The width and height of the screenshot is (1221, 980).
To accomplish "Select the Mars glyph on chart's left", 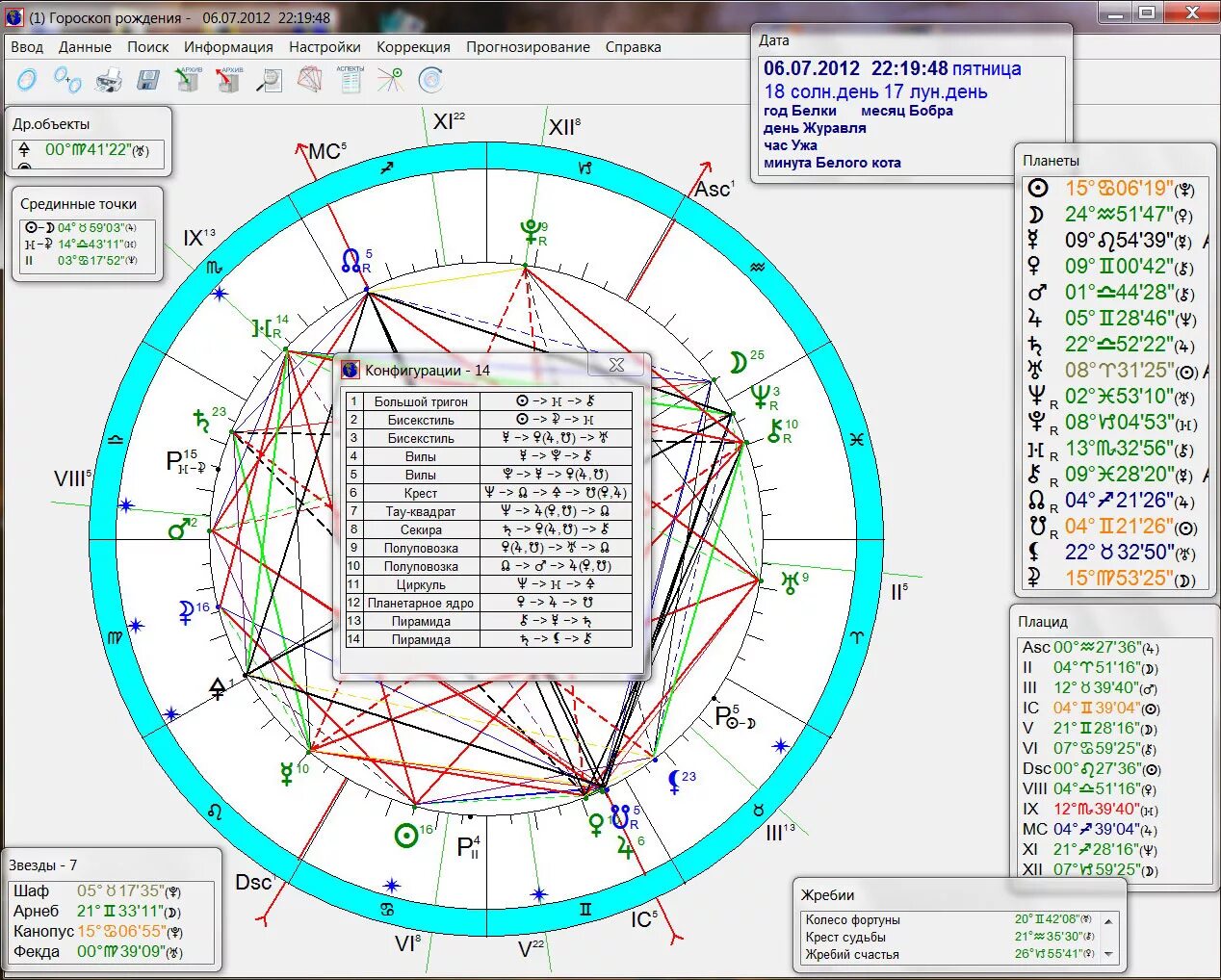I will tap(178, 529).
